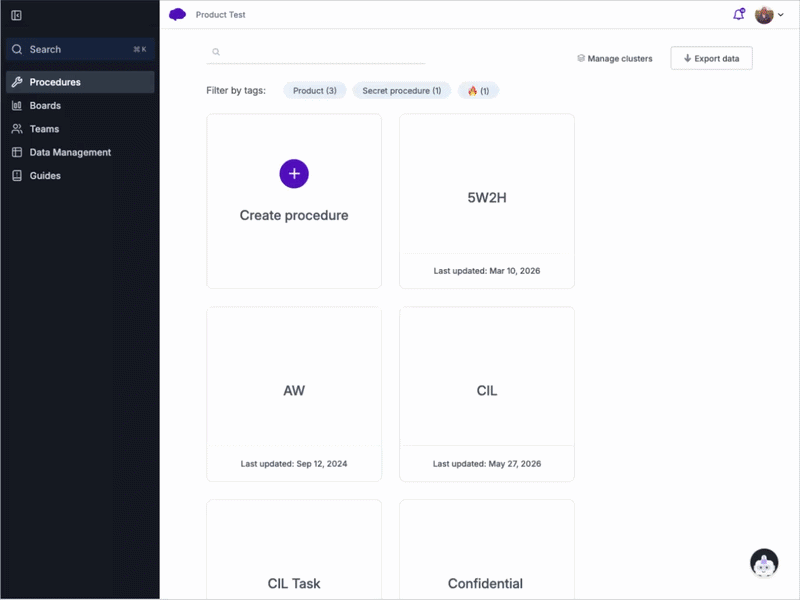Screen dimensions: 800x600
Task: Click the Boards chart icon
Action: click(x=17, y=105)
